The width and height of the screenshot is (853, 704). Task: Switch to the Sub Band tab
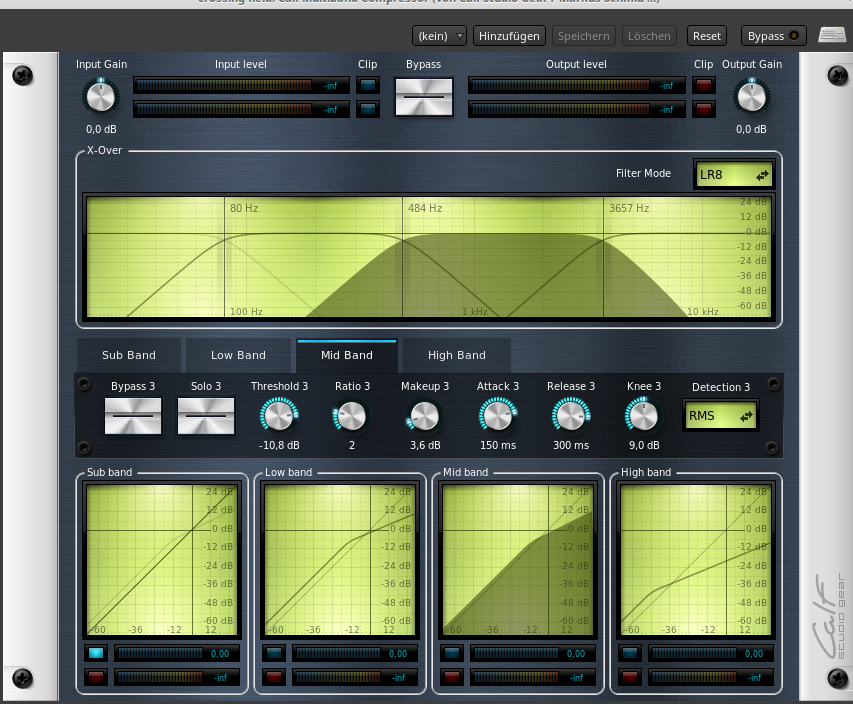coord(129,355)
